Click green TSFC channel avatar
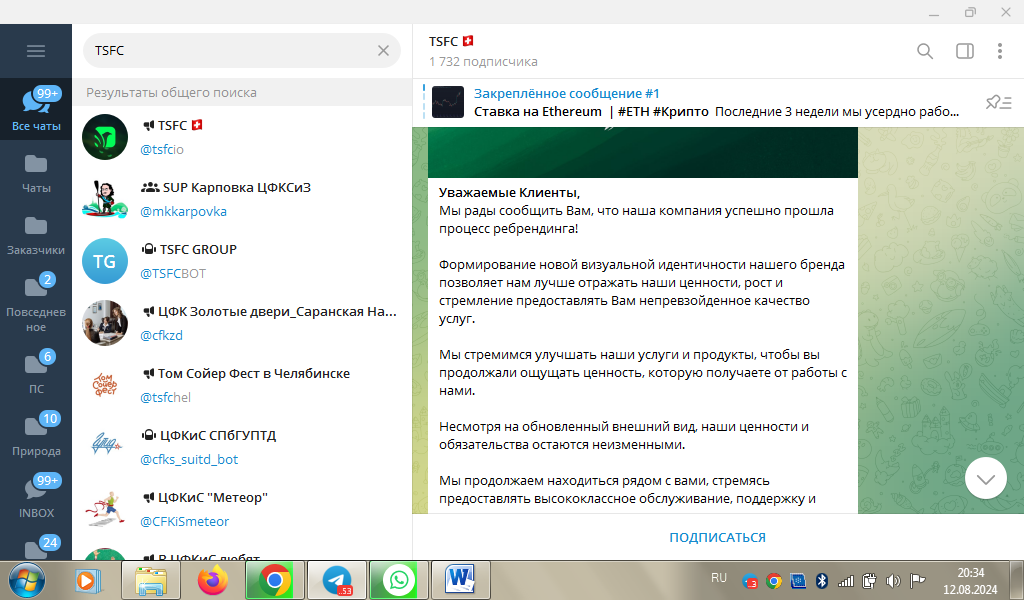The width and height of the screenshot is (1024, 600). pyautogui.click(x=104, y=137)
